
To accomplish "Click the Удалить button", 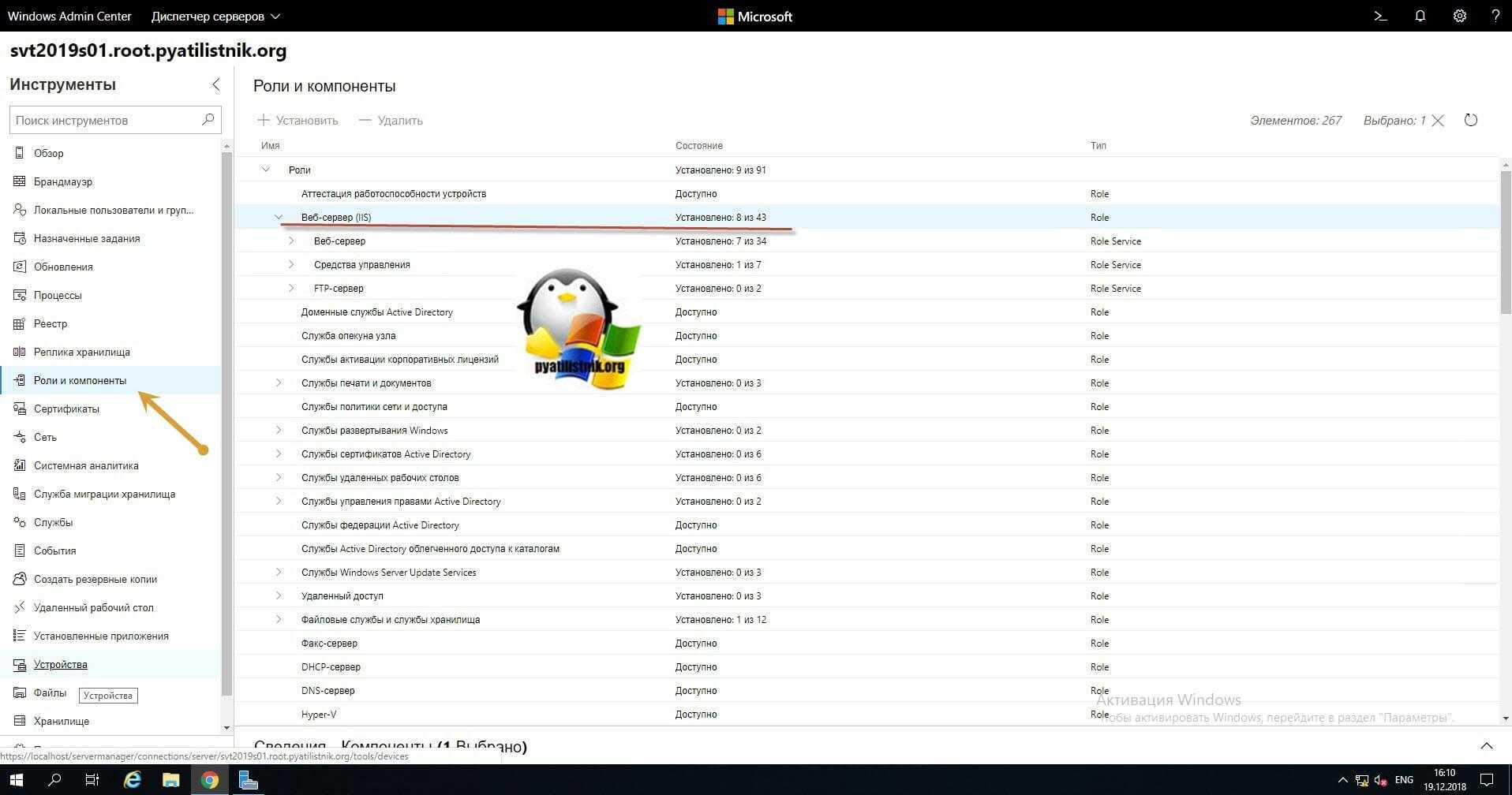I will 391,121.
